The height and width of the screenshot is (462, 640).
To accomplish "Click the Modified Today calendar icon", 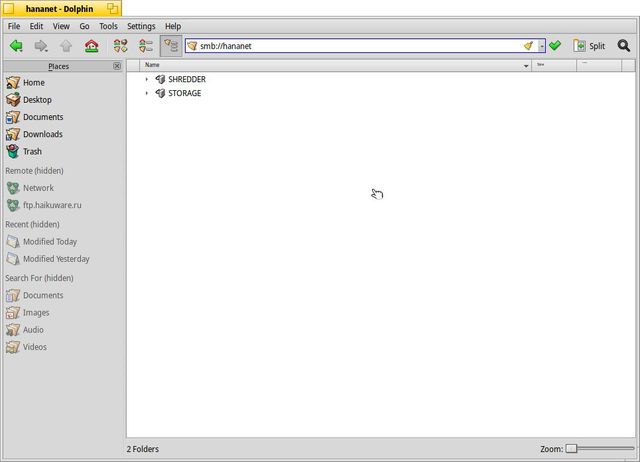I will pyautogui.click(x=13, y=242).
